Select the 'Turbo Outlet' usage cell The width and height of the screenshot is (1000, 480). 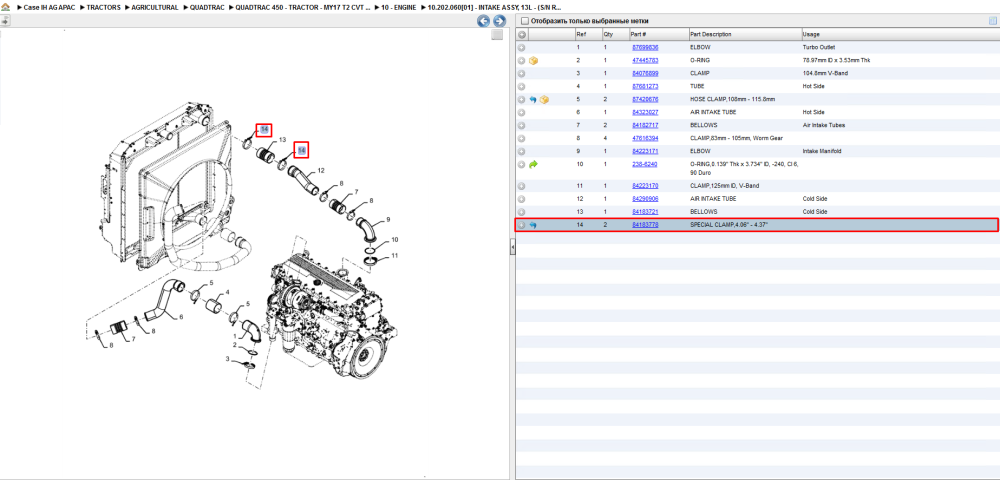point(818,47)
